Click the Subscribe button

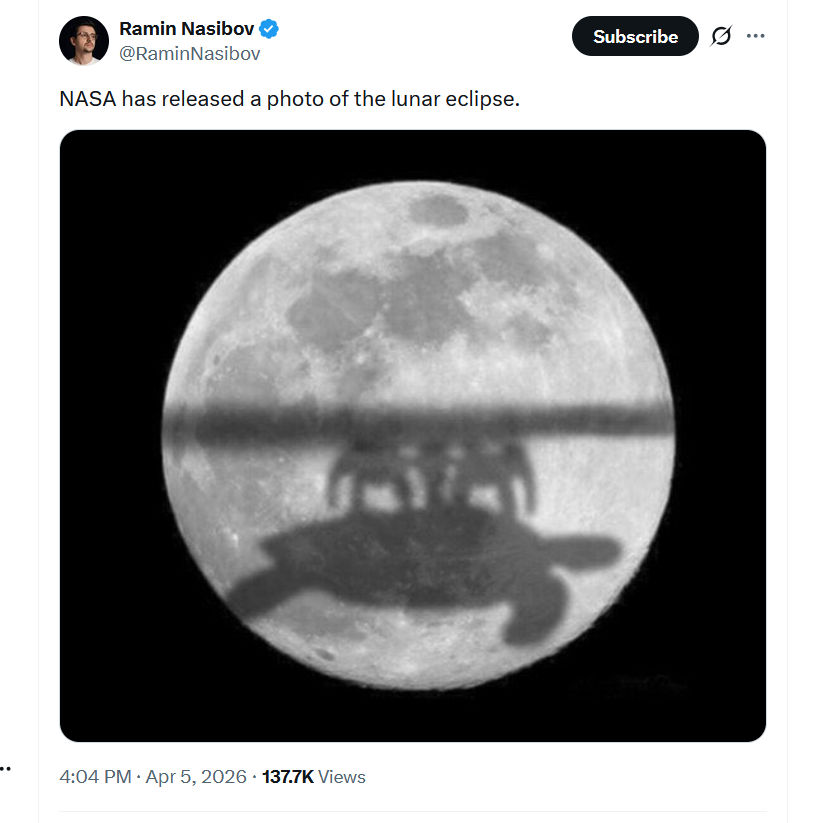coord(634,36)
